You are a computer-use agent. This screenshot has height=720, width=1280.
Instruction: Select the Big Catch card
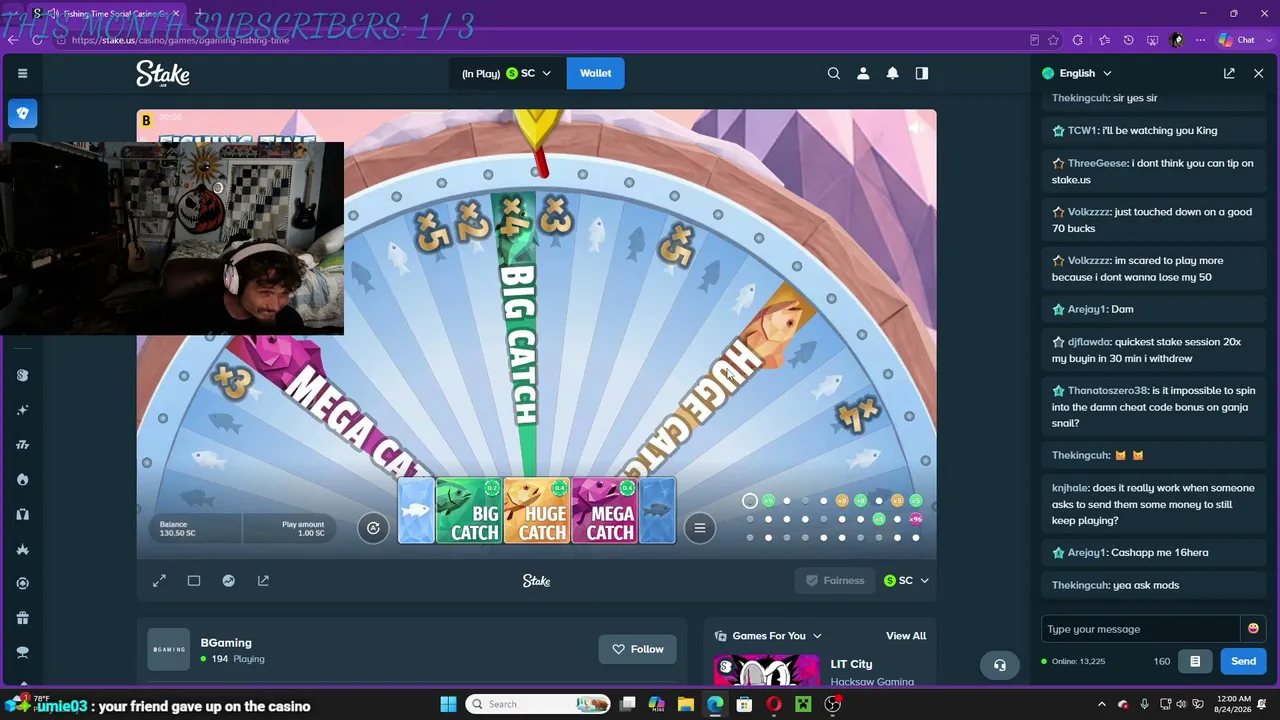pos(470,511)
